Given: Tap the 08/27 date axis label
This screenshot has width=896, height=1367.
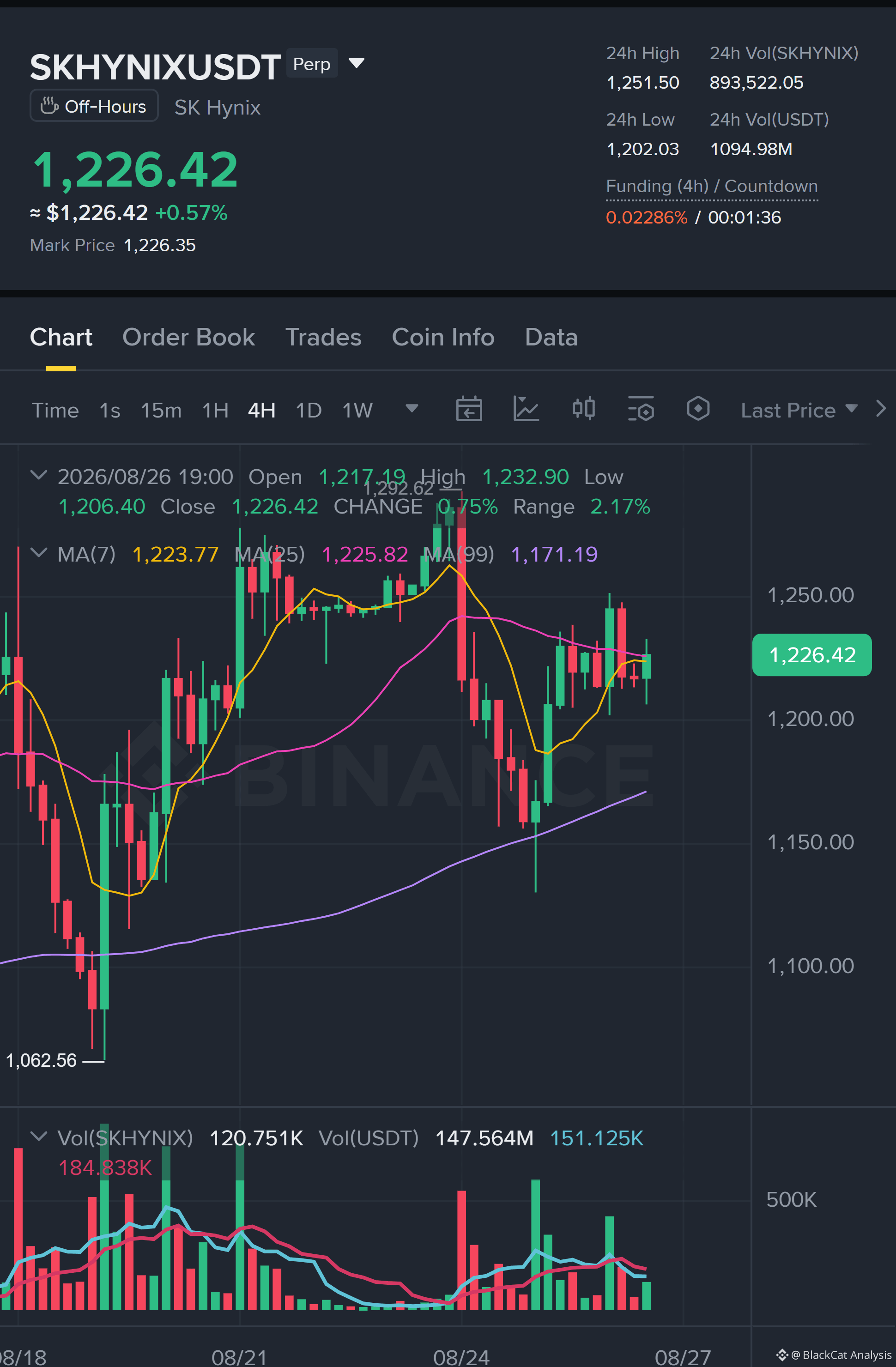Looking at the screenshot, I should tap(682, 1357).
